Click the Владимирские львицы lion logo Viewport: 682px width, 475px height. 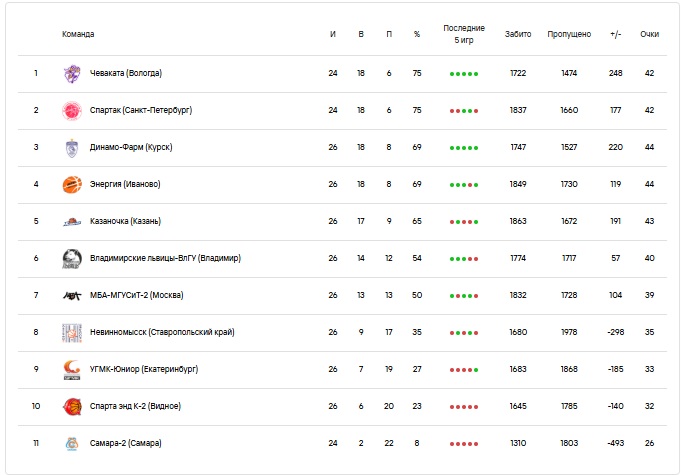tap(72, 258)
